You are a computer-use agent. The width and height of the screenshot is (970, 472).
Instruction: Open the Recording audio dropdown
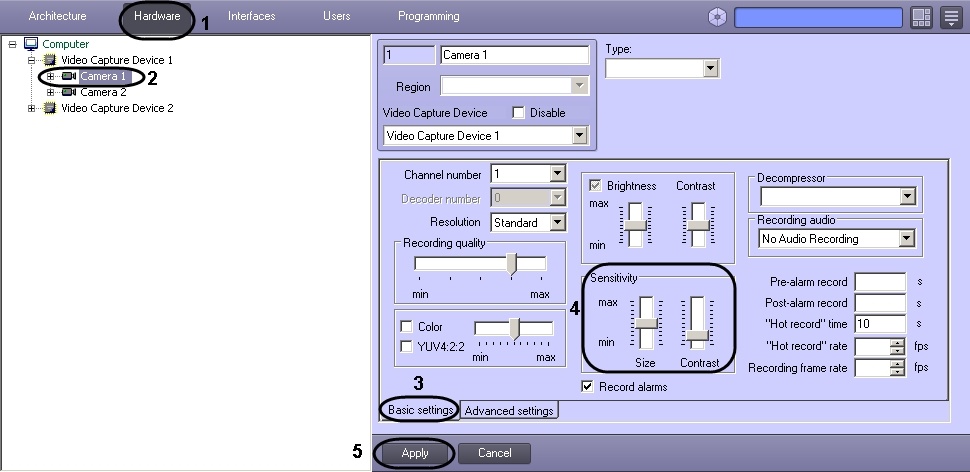[x=907, y=239]
